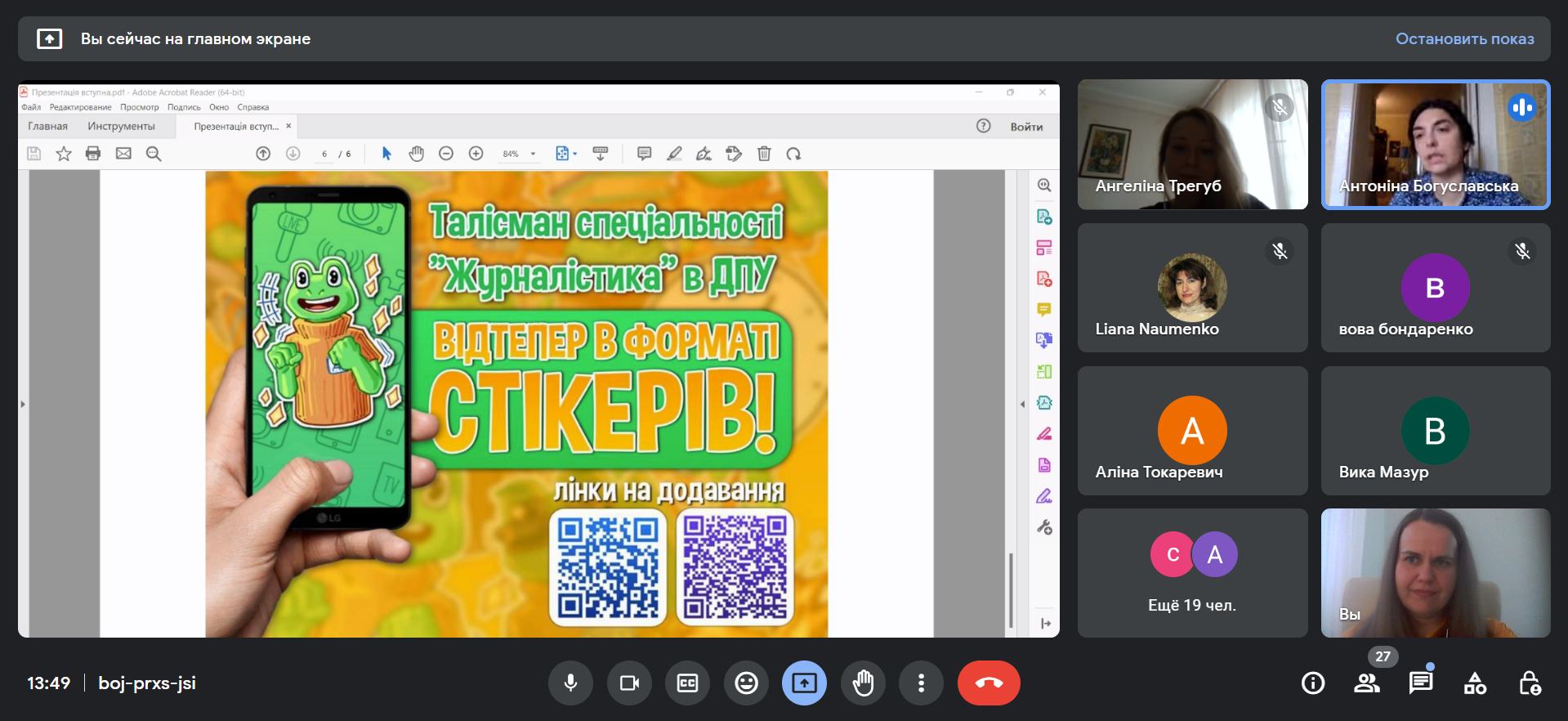Rotate the page view
1568x721 pixels.
click(x=793, y=154)
